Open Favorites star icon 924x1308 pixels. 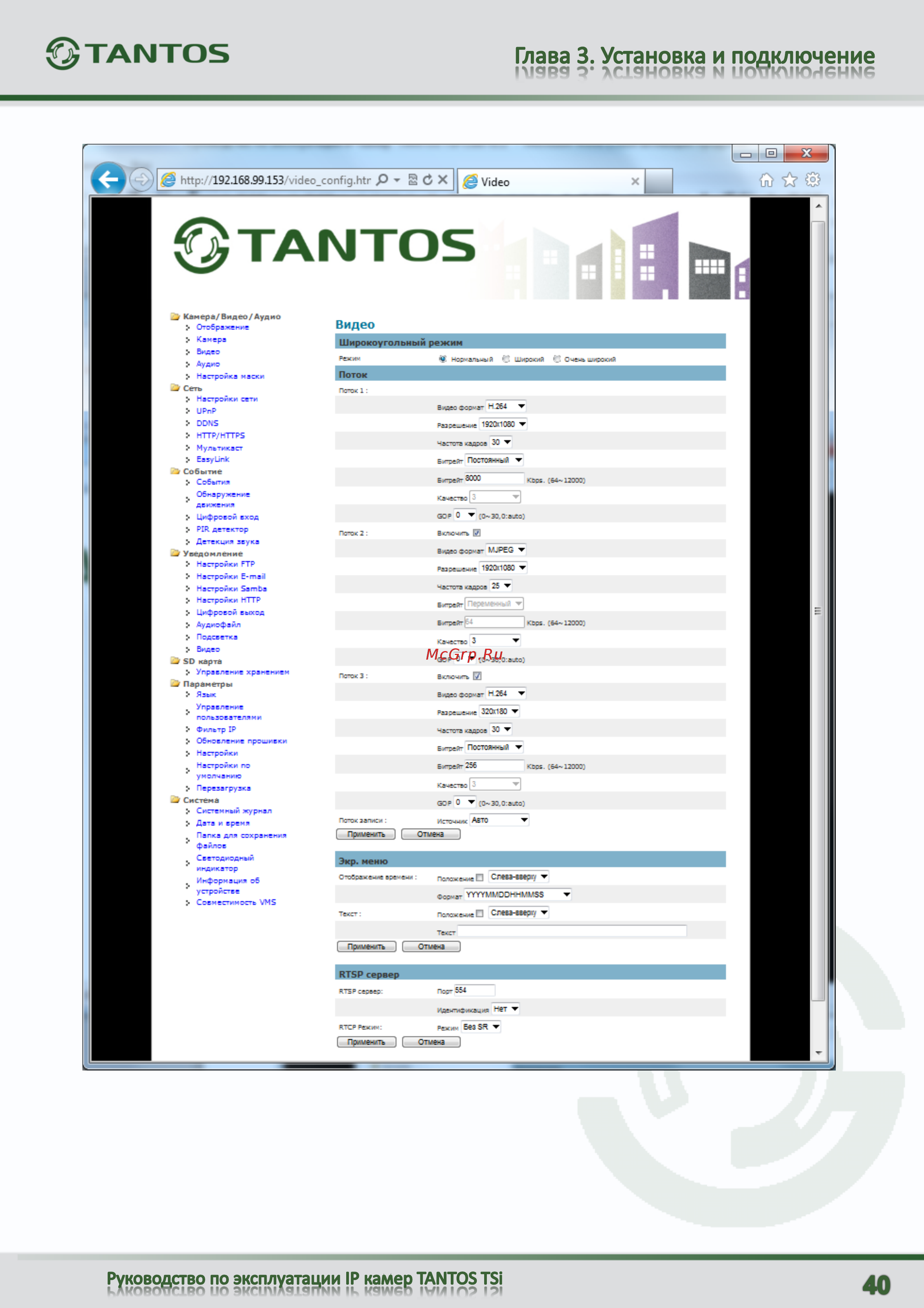pyautogui.click(x=790, y=180)
